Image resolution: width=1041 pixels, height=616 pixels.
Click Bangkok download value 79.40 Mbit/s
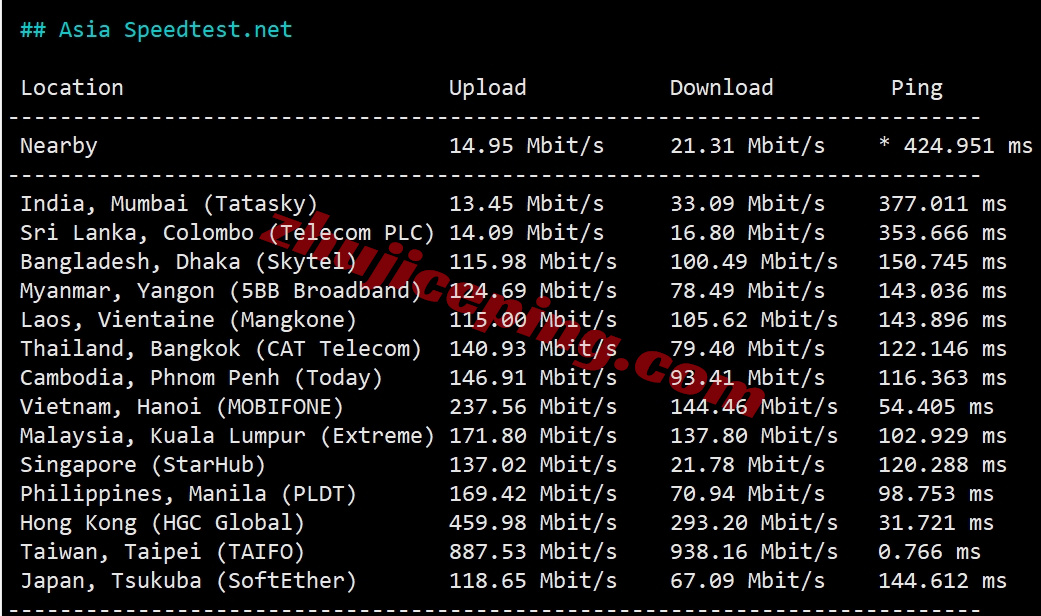[x=747, y=349]
